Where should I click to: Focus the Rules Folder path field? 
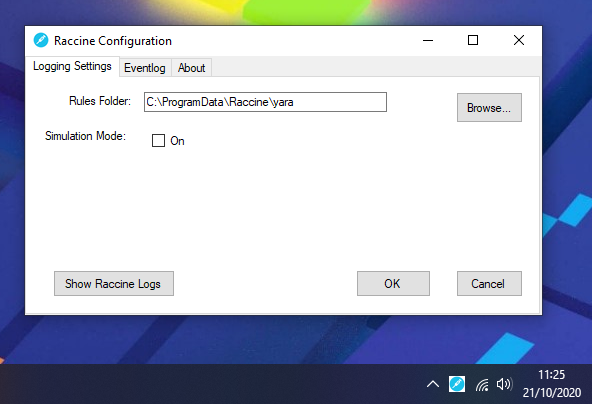[265, 102]
